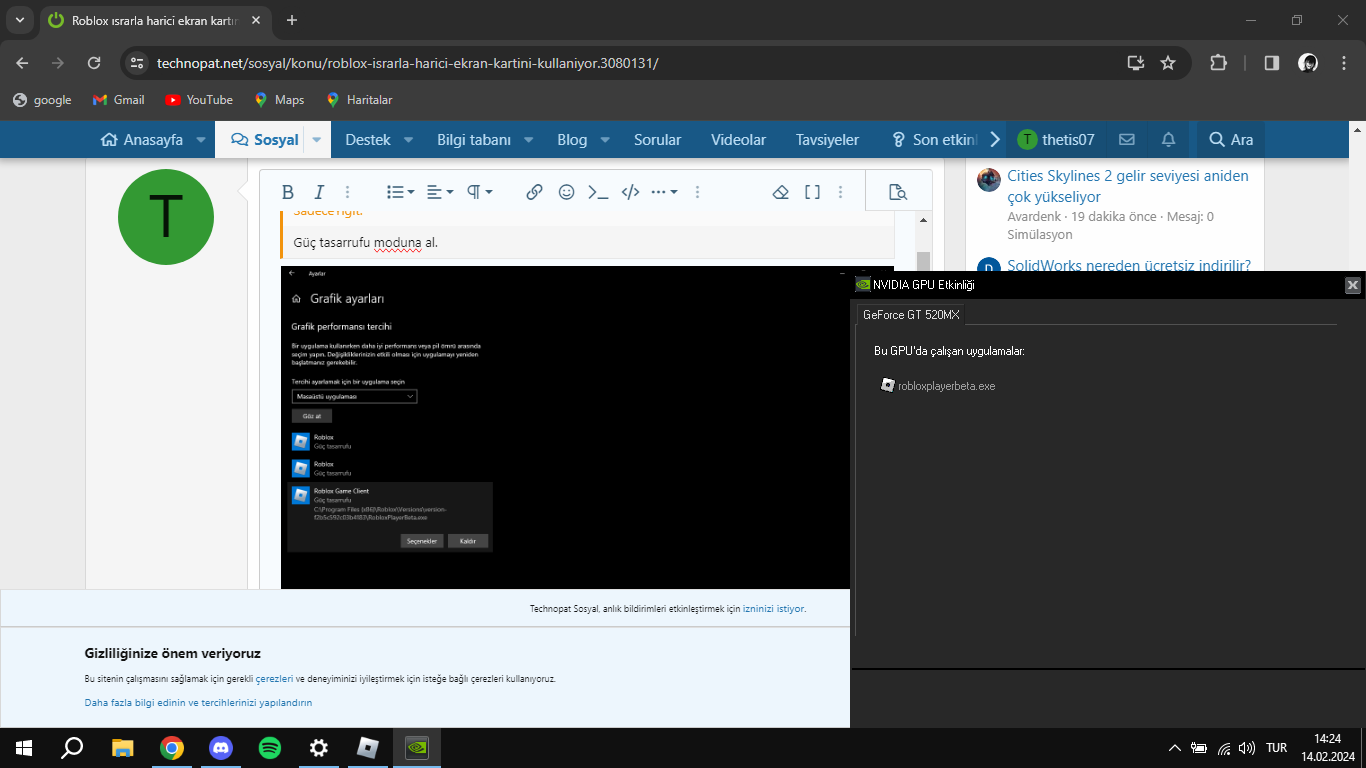Open the Chrome three-dot menu
Viewport: 1366px width, 768px height.
pyautogui.click(x=1343, y=63)
